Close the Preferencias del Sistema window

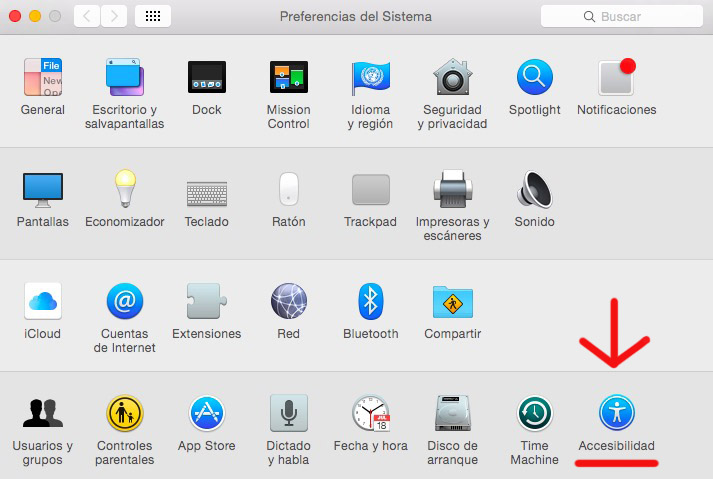[15, 16]
